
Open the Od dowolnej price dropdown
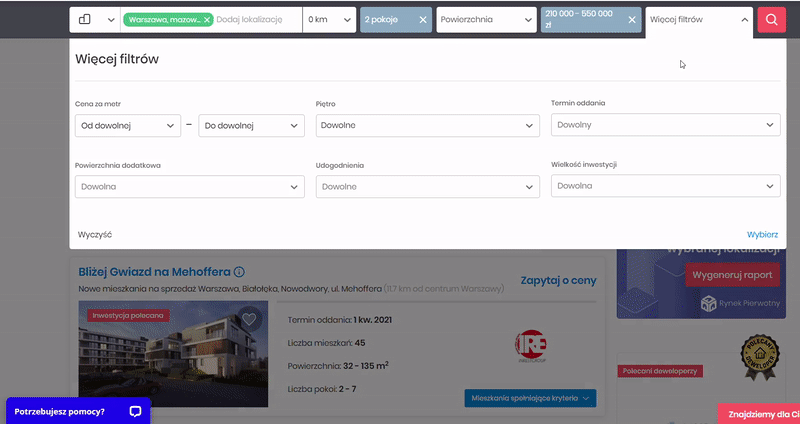[x=128, y=126]
